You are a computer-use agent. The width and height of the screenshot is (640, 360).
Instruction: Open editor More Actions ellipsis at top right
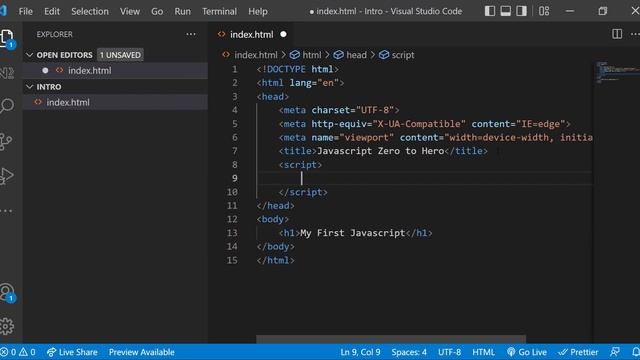pos(635,34)
